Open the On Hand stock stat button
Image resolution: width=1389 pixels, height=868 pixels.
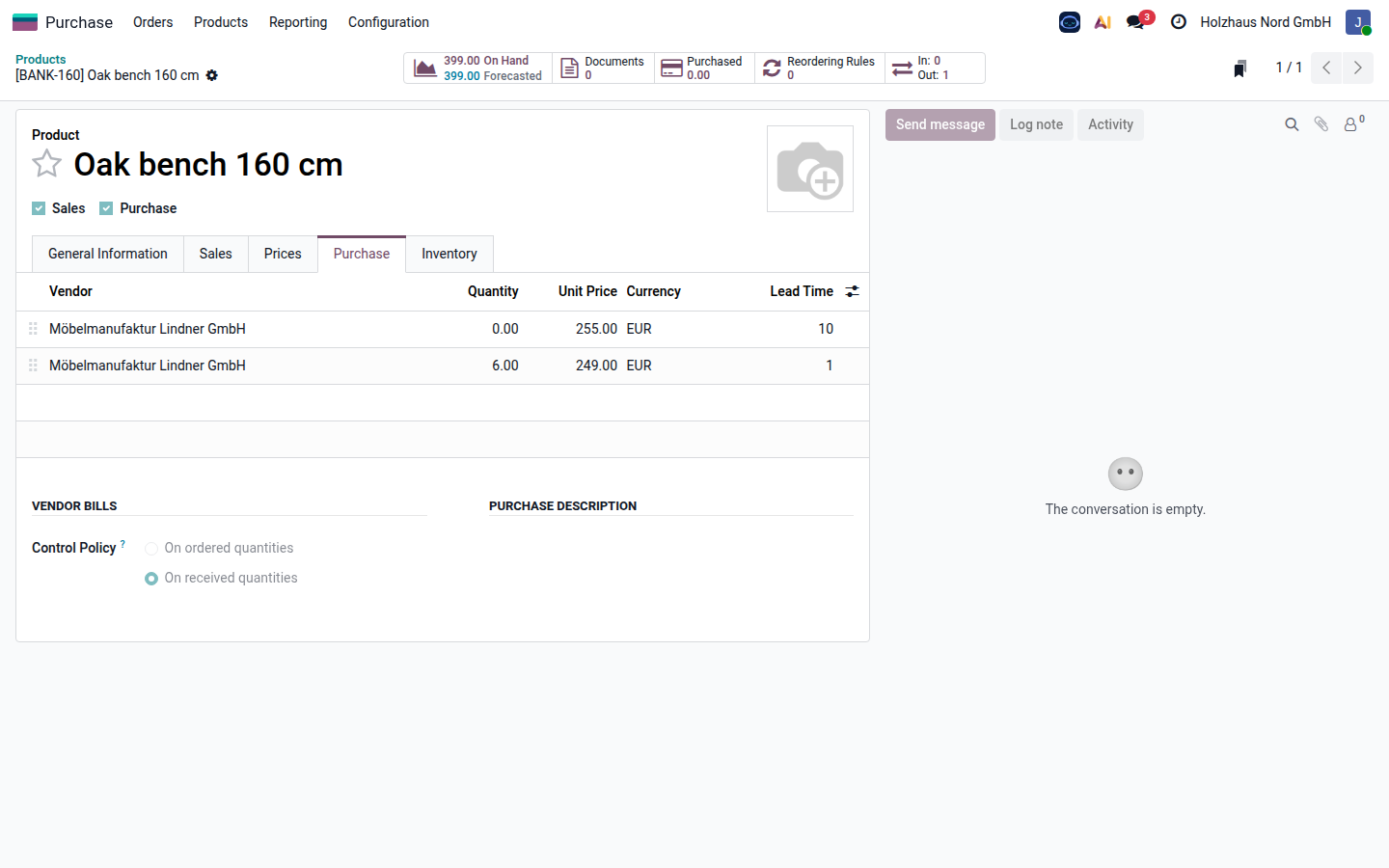tap(478, 68)
